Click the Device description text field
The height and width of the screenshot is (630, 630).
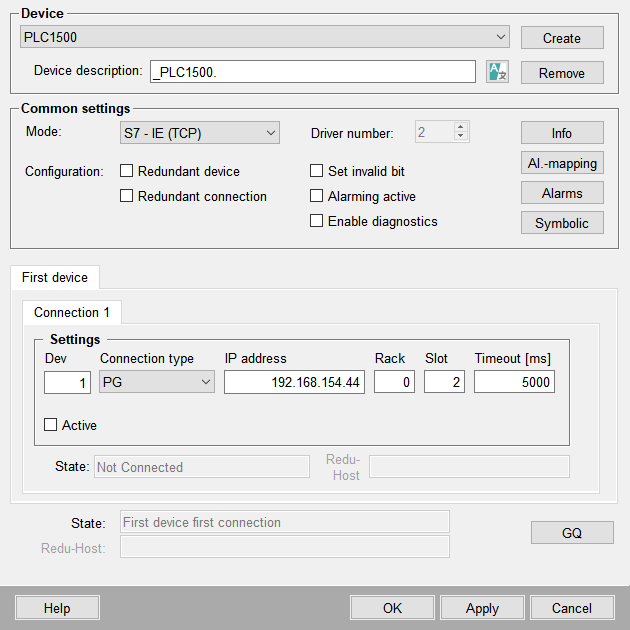click(x=313, y=72)
